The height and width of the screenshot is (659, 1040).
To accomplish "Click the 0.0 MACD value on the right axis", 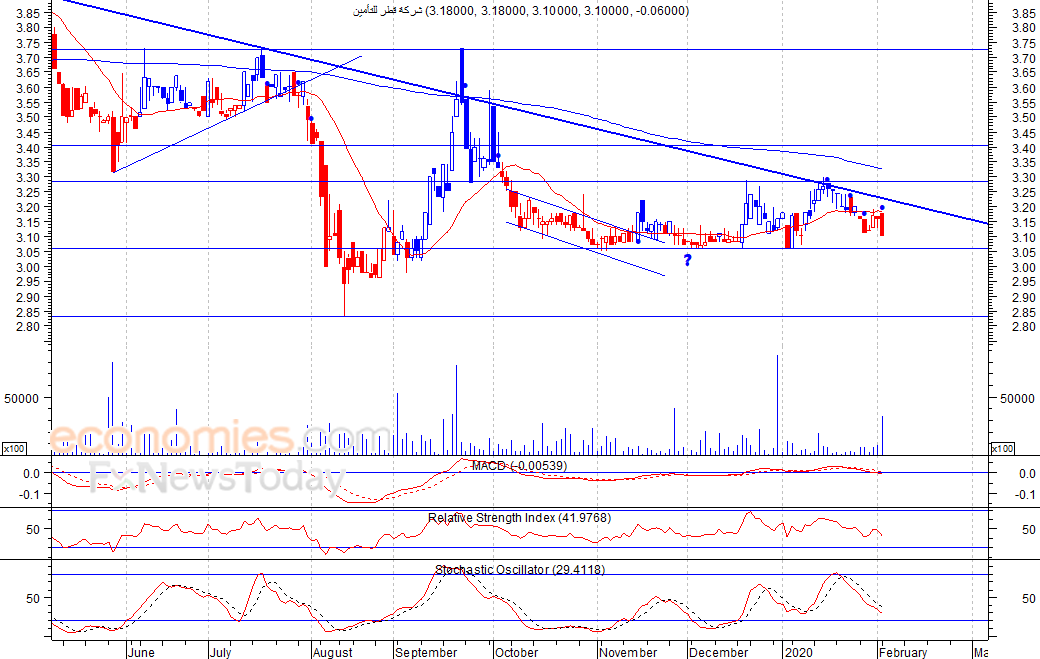I will (x=1027, y=473).
